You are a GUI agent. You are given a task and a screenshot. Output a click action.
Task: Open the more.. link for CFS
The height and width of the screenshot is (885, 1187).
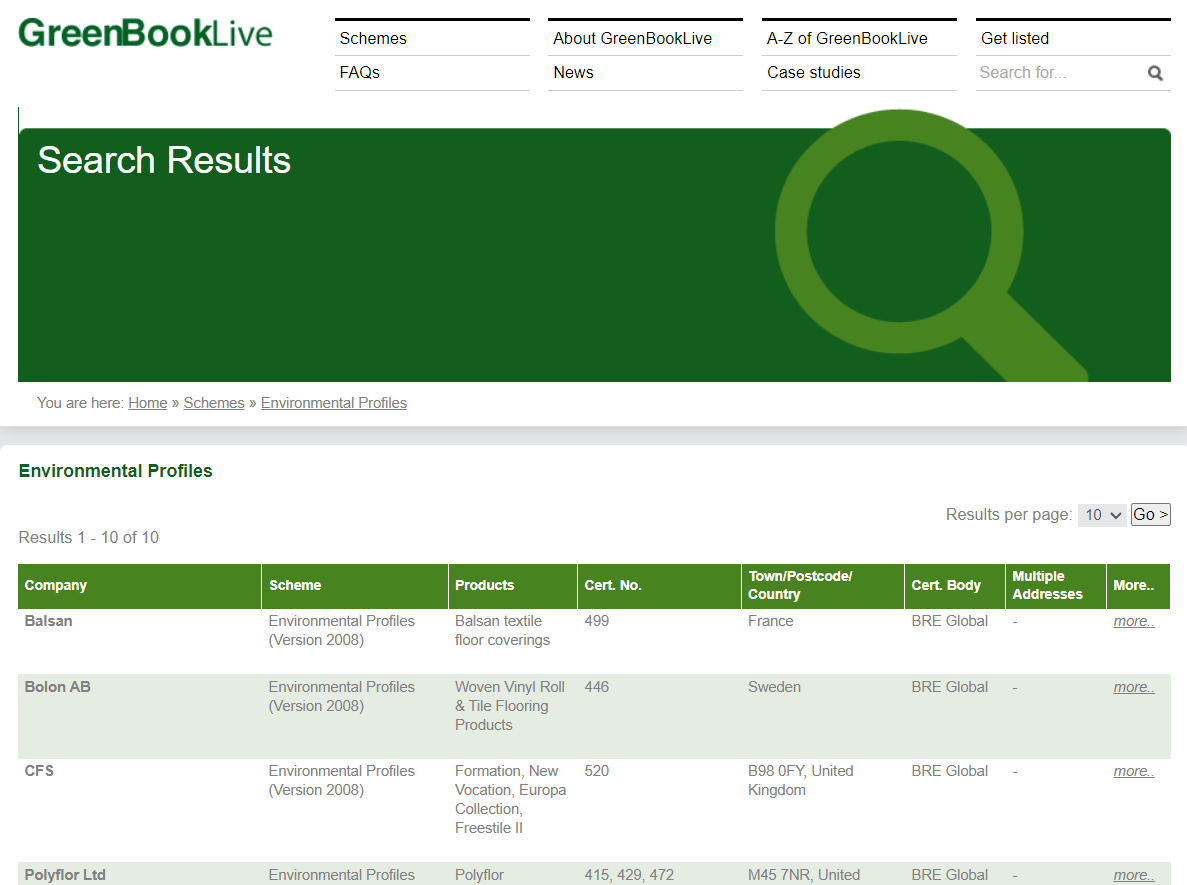(1133, 771)
